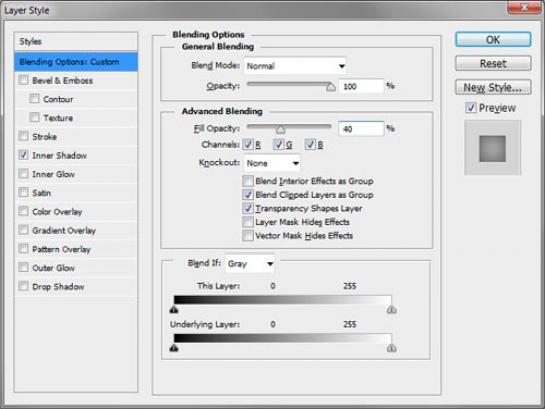
Task: Enable the Bevel & Emboss checkbox
Action: coord(23,80)
